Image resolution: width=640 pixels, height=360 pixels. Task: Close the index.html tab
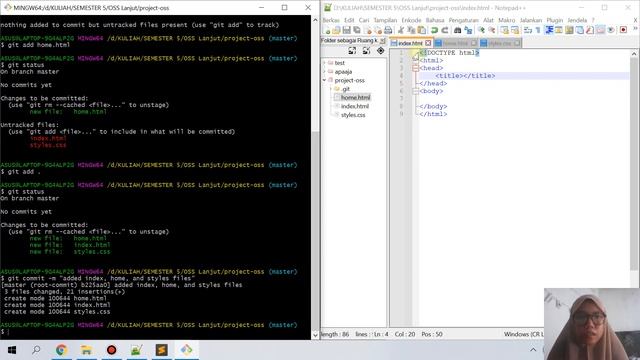point(428,43)
